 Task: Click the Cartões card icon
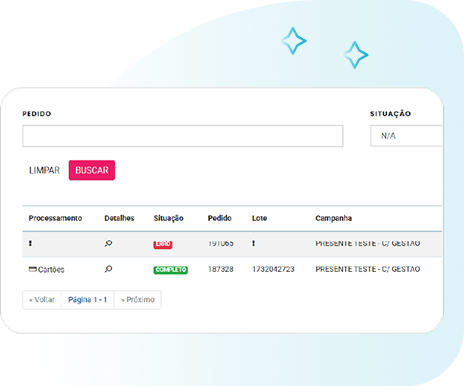pyautogui.click(x=33, y=269)
